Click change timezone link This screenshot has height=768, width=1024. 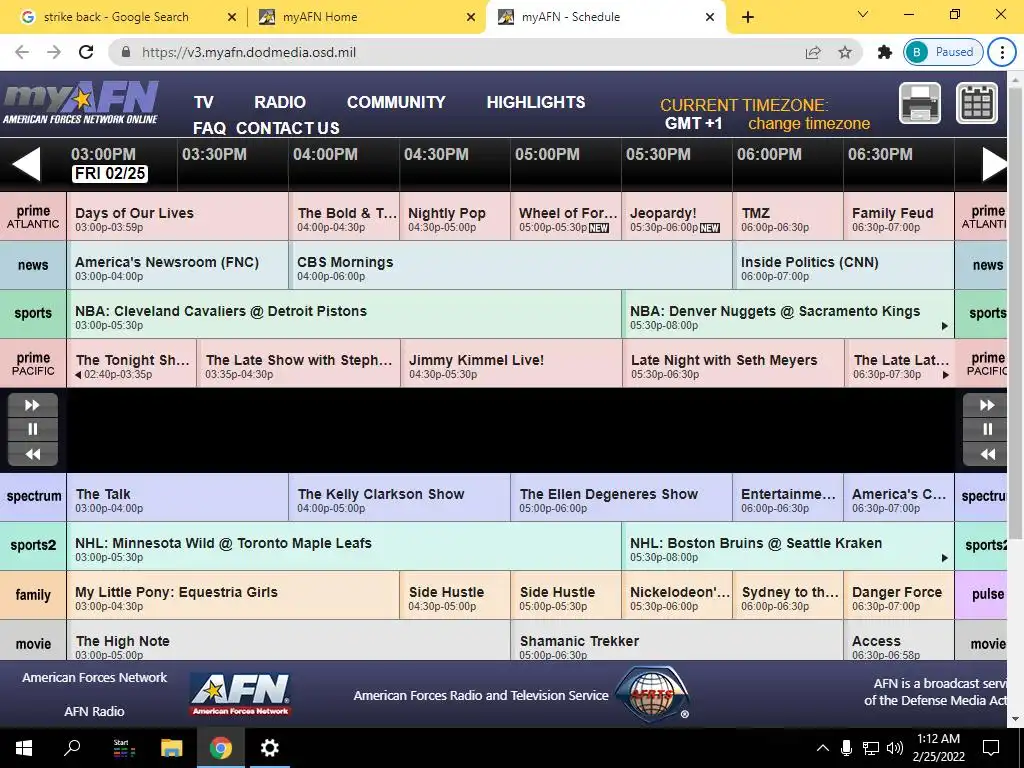(808, 124)
